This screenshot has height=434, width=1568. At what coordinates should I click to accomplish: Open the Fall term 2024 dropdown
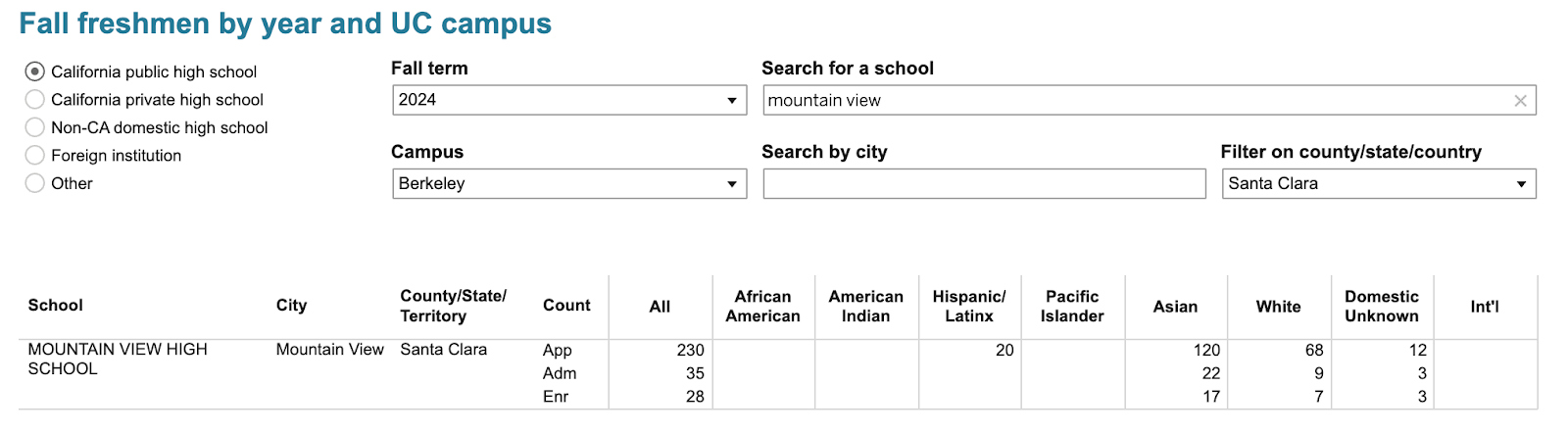pyautogui.click(x=569, y=100)
